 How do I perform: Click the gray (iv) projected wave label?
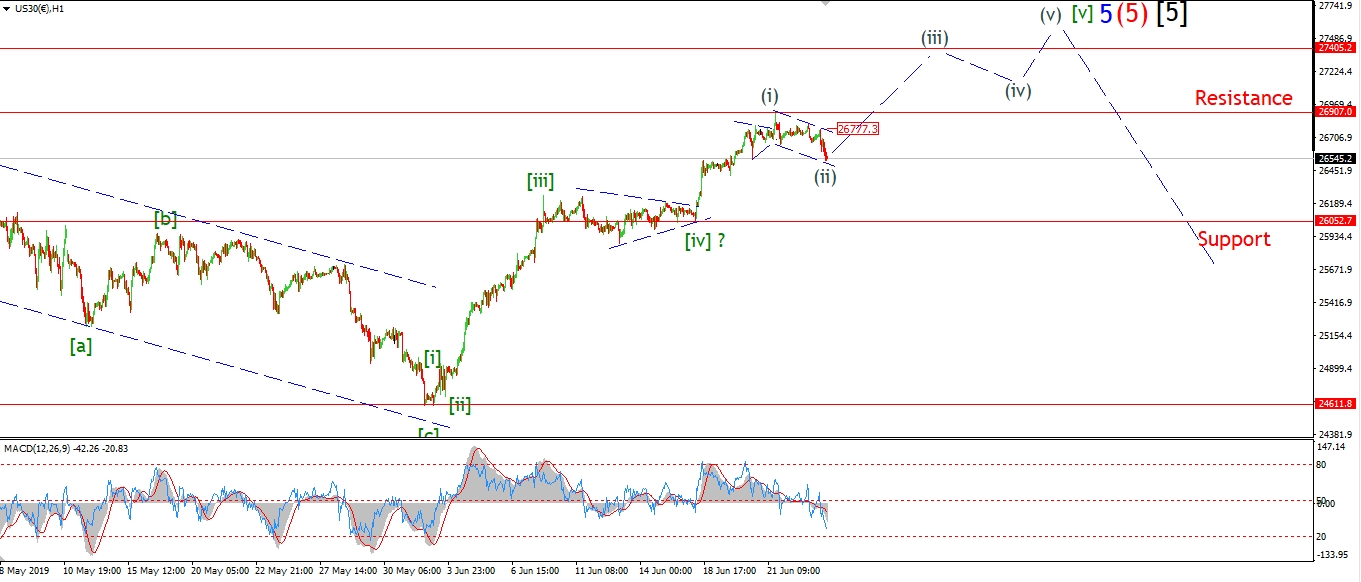click(1018, 90)
